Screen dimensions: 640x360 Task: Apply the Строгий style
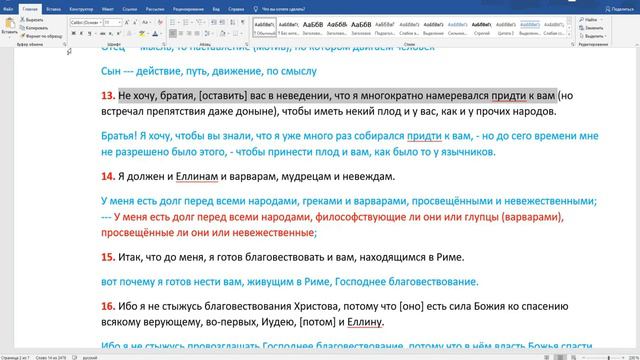tap(482, 27)
